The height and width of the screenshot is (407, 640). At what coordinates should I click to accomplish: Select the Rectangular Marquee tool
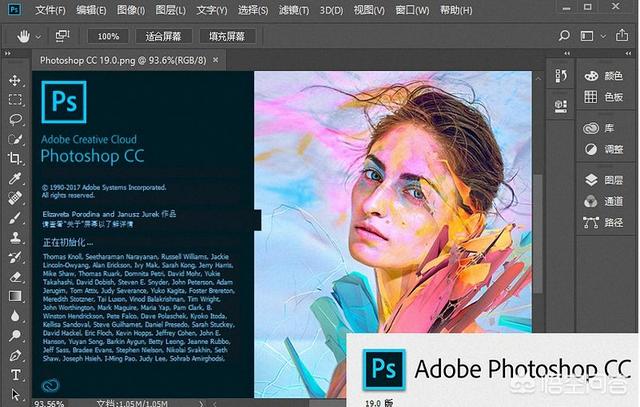[x=15, y=100]
